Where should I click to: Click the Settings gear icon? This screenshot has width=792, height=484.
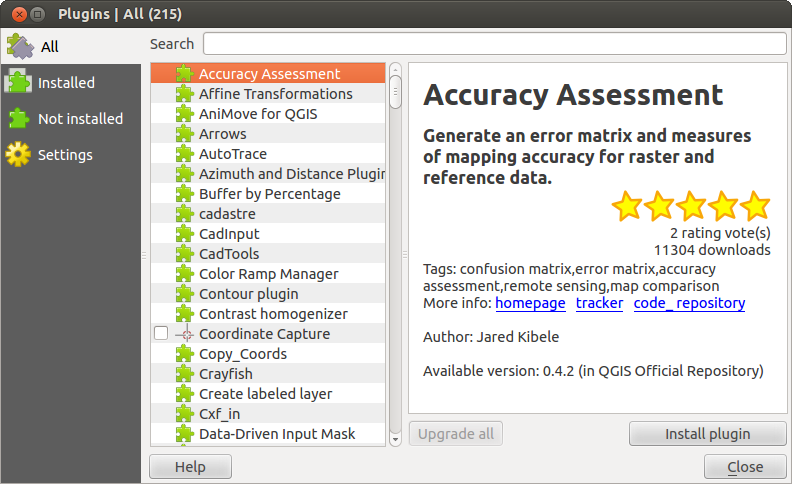tap(19, 155)
